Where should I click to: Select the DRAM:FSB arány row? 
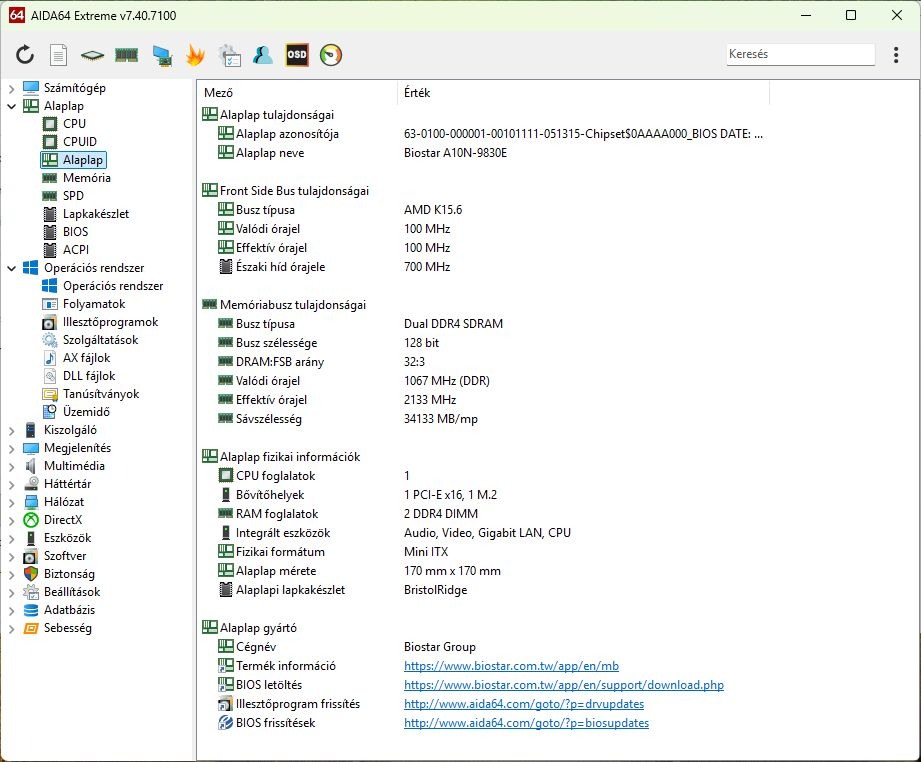(482, 362)
